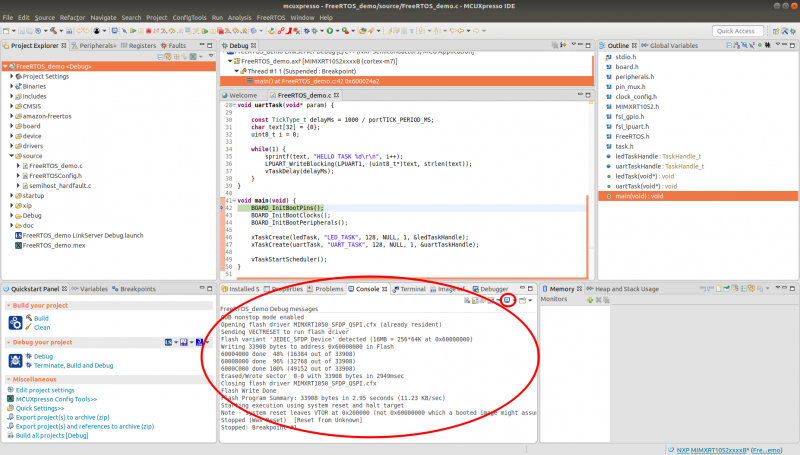This screenshot has height=455, width=800.
Task: Click the circled console display icon
Action: [508, 300]
